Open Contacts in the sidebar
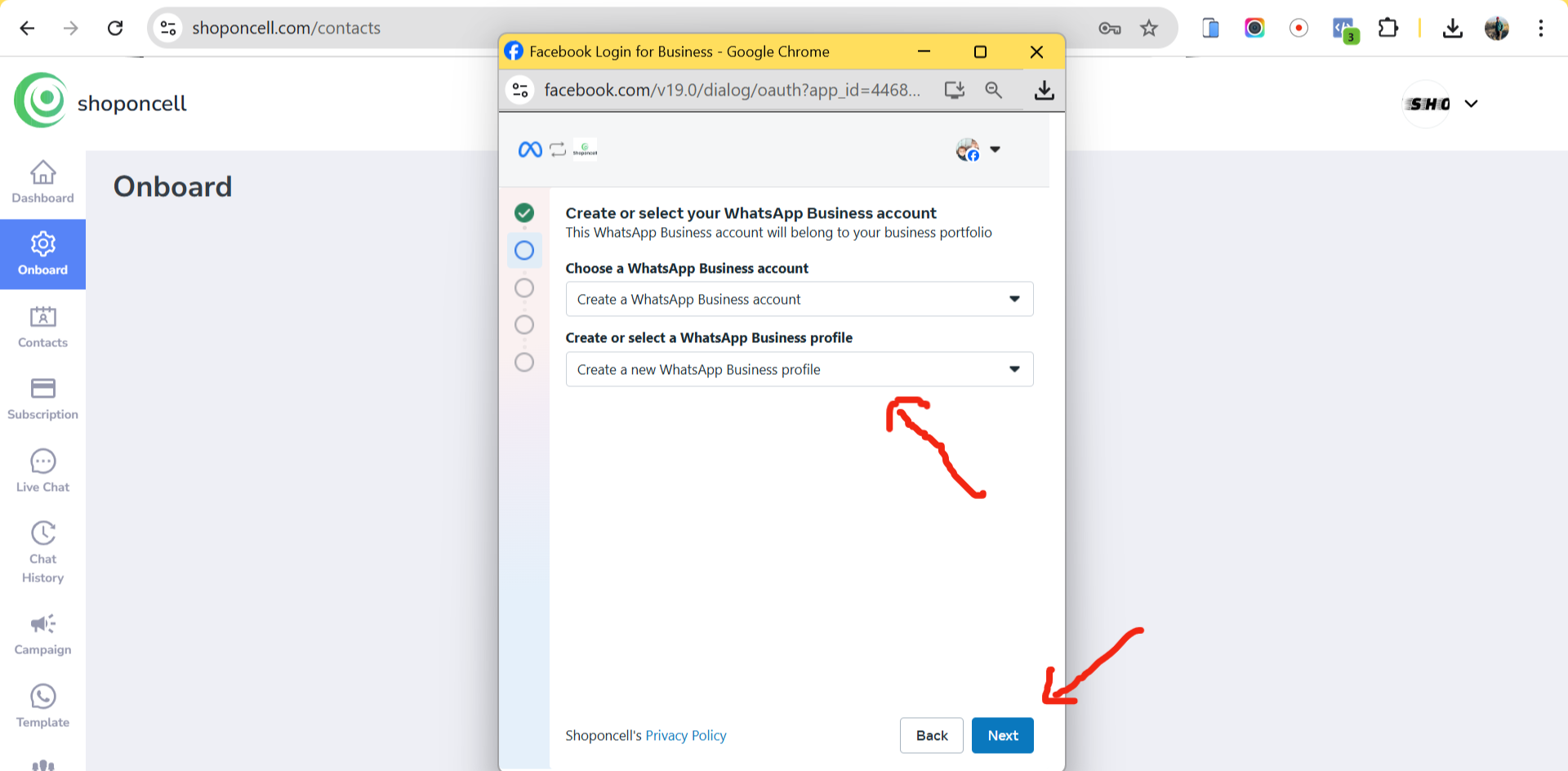1568x771 pixels. pos(42,327)
